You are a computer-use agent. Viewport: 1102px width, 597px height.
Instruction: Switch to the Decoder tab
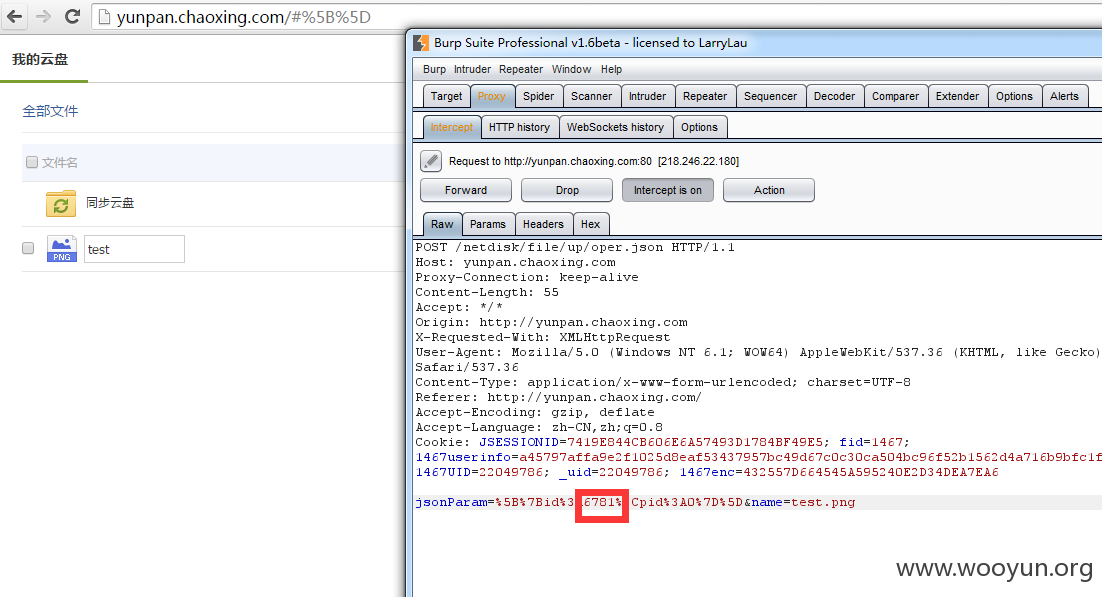click(834, 96)
